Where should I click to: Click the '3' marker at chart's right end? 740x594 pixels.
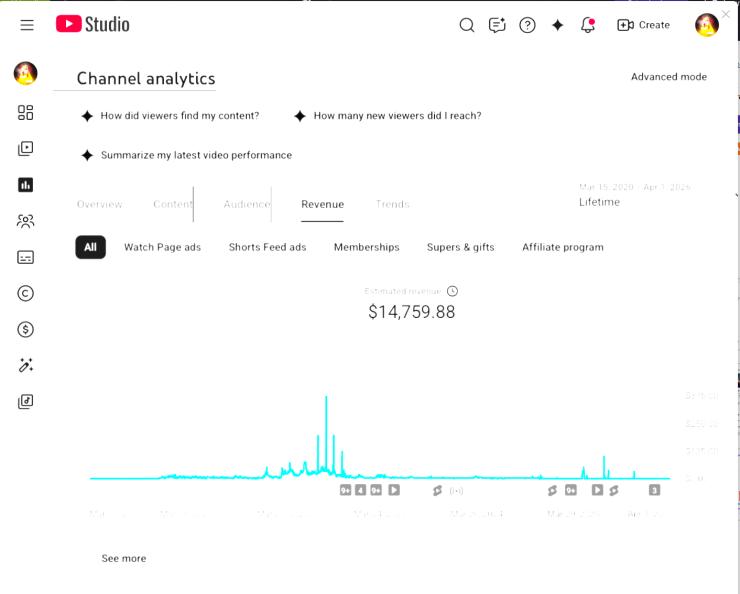pos(654,490)
